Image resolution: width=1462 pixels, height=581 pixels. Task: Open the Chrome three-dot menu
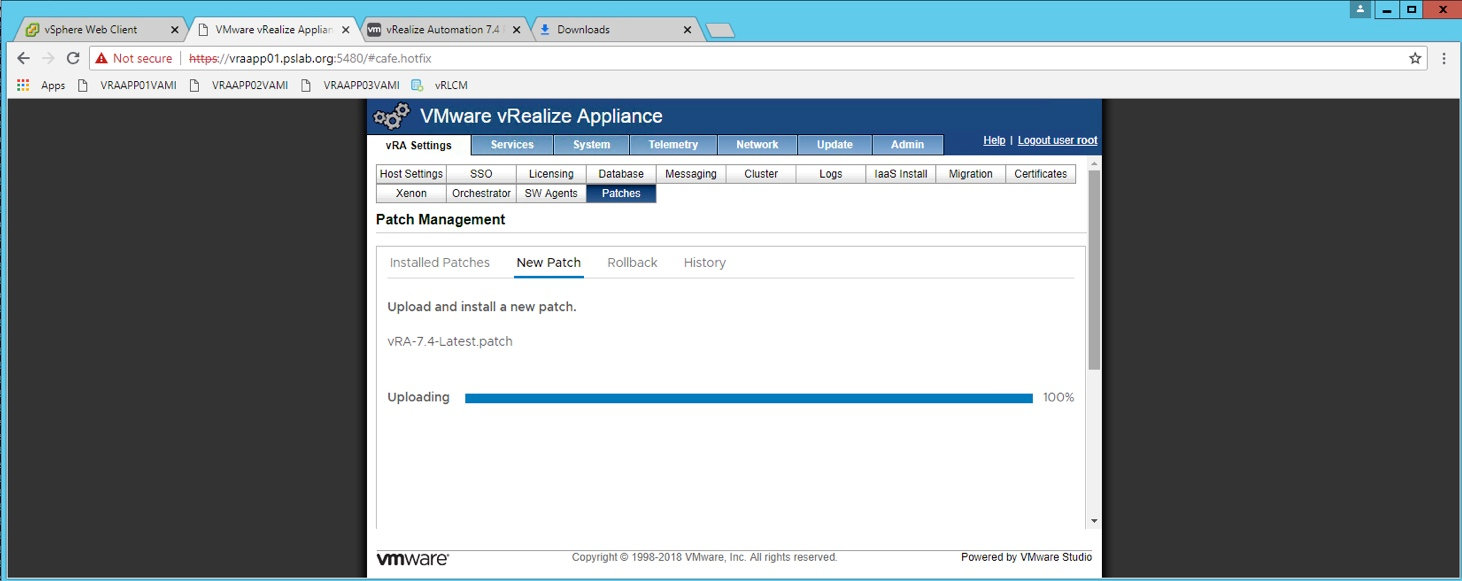(1444, 58)
